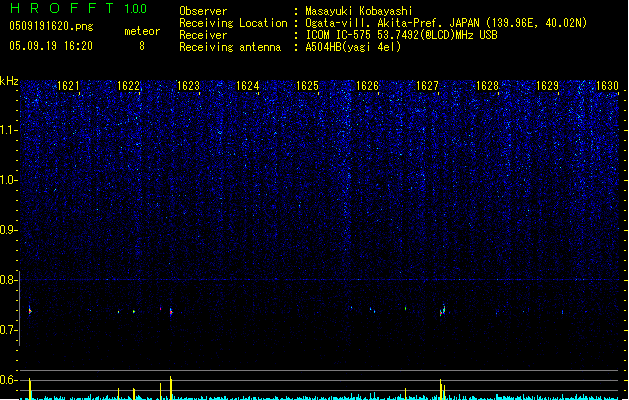Click the Receiving Location field label
This screenshot has height=400, width=629.
point(233,23)
